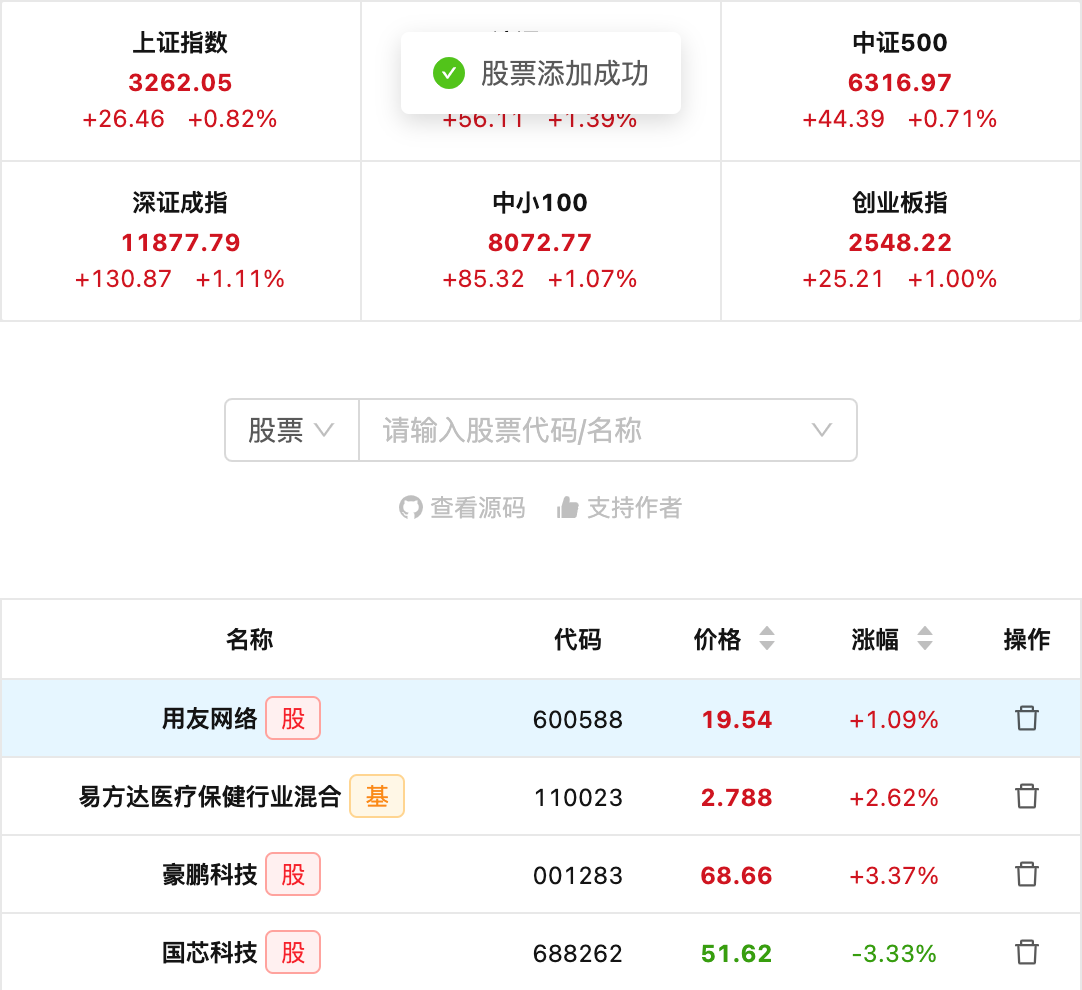This screenshot has height=990, width=1082.
Task: Click the 股 tag next to 豪鹏科技
Action: coord(293,874)
